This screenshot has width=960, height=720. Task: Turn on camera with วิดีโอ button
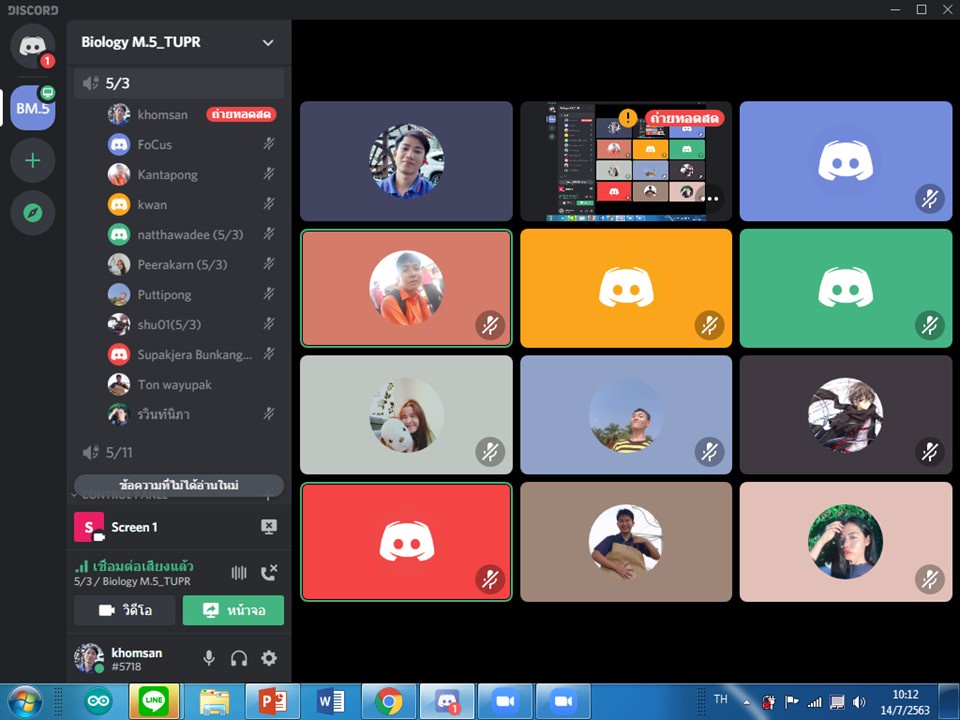coord(124,610)
